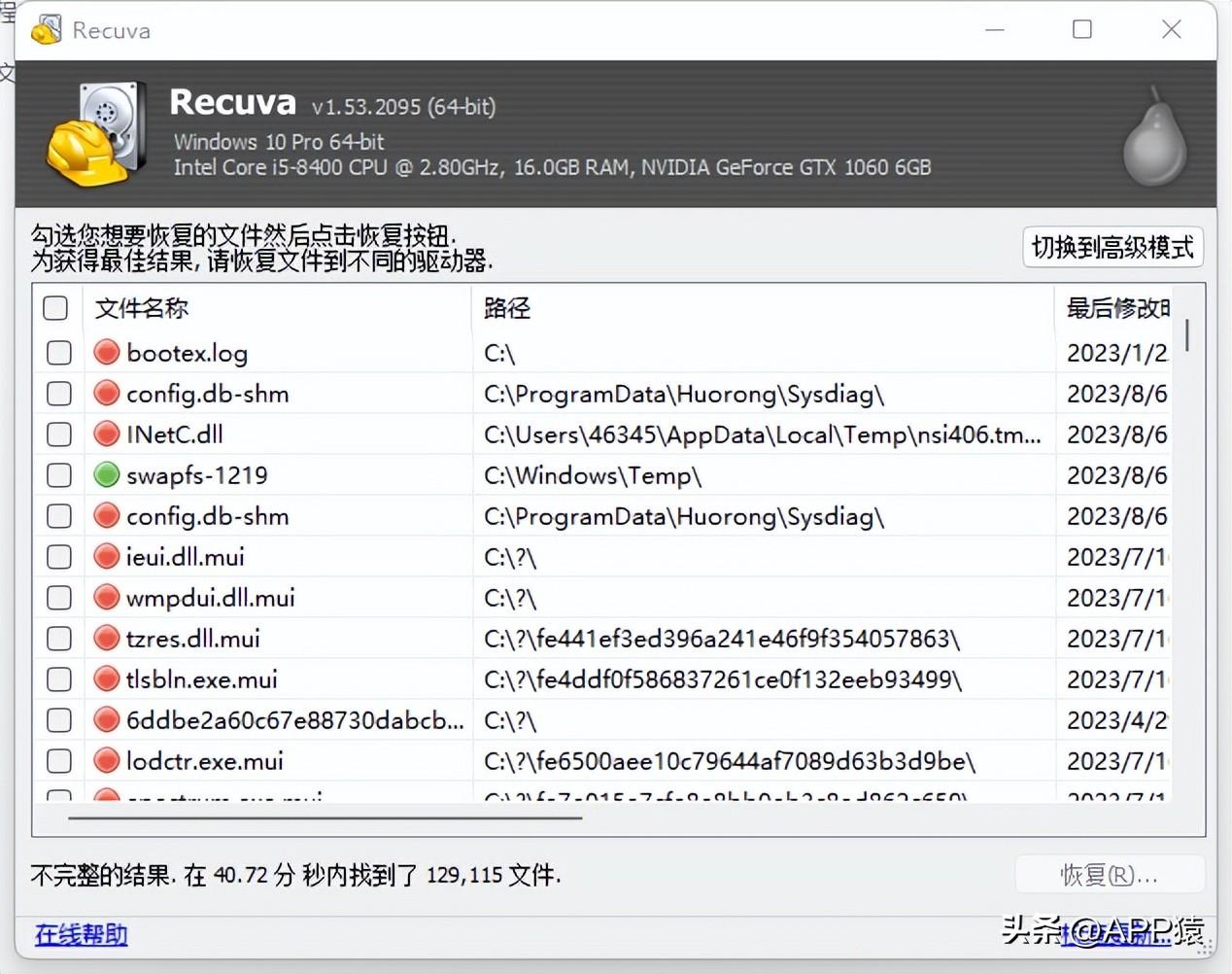Select the file name tlsbln.exe.mui
1232x974 pixels.
(201, 679)
